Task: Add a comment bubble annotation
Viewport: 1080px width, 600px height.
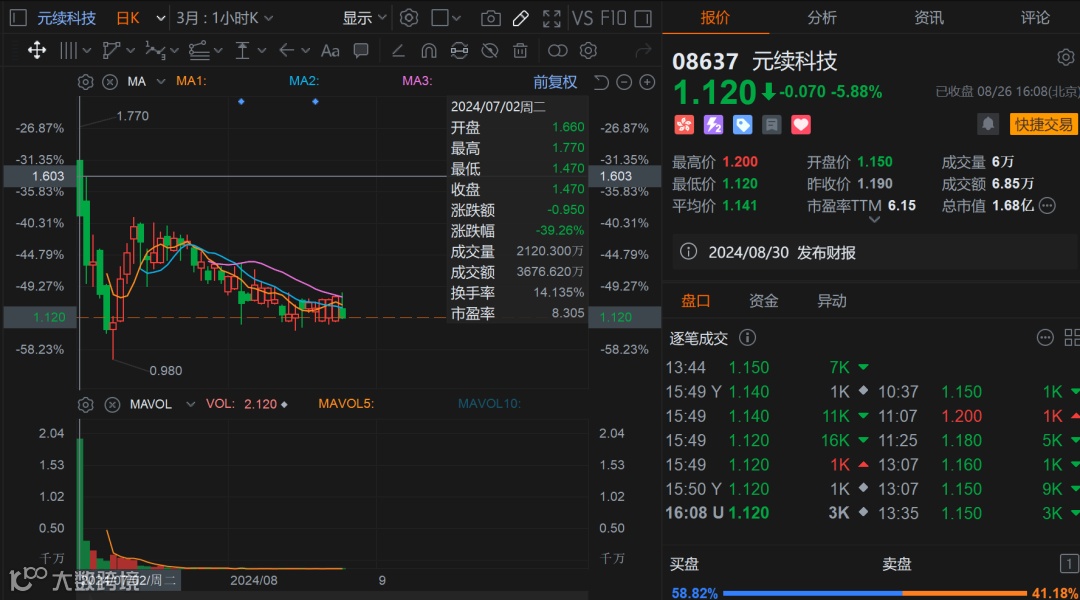Action: [360, 50]
